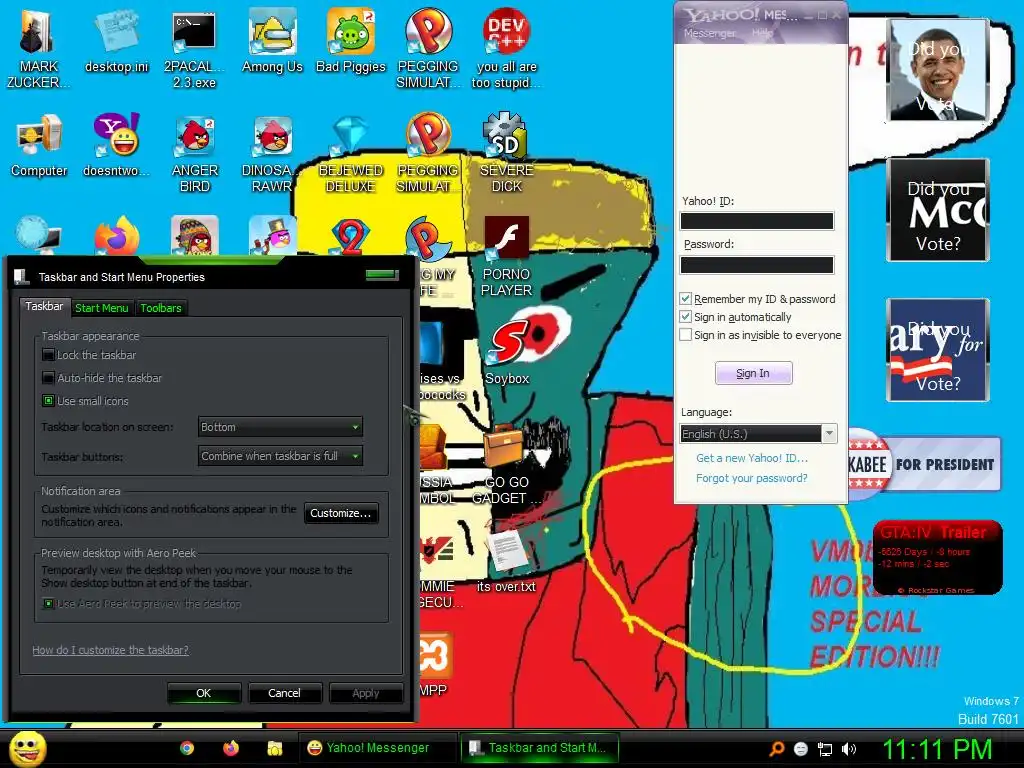The width and height of the screenshot is (1024, 768).
Task: Select the Firefox desktop icon
Action: click(x=116, y=235)
